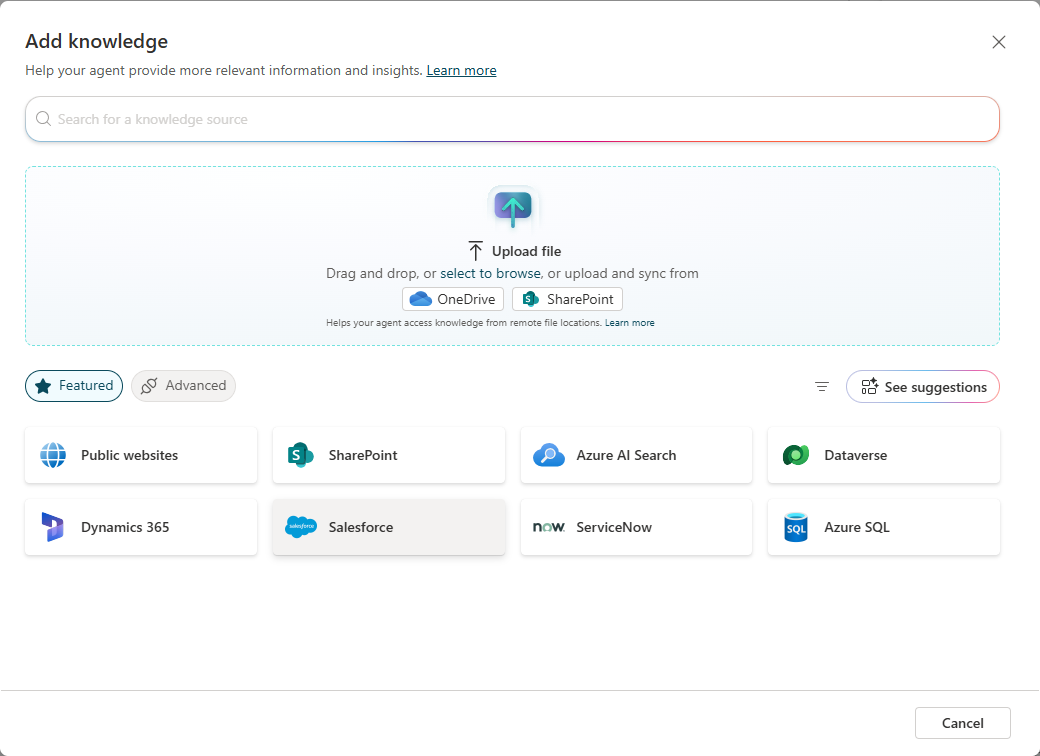Upload and sync from OneDrive button
1040x756 pixels.
tap(453, 299)
